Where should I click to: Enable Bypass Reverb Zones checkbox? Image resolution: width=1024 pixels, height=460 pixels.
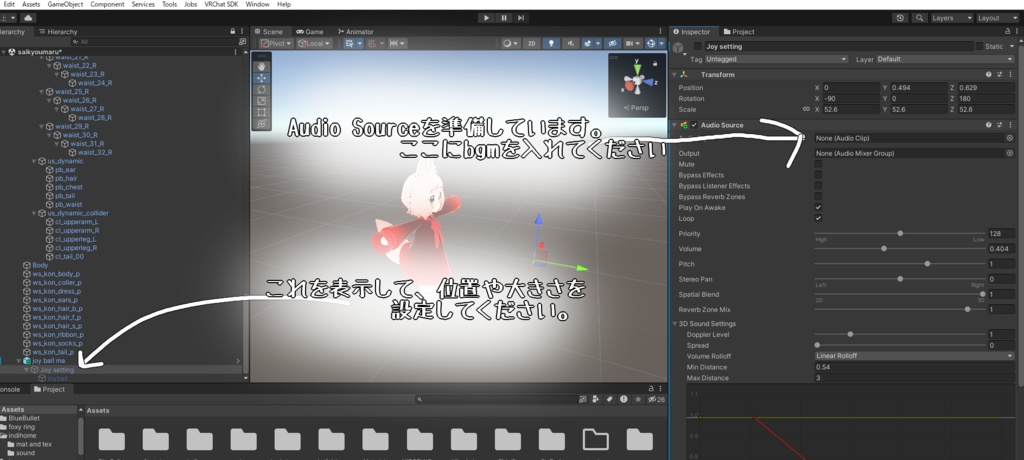tap(818, 197)
